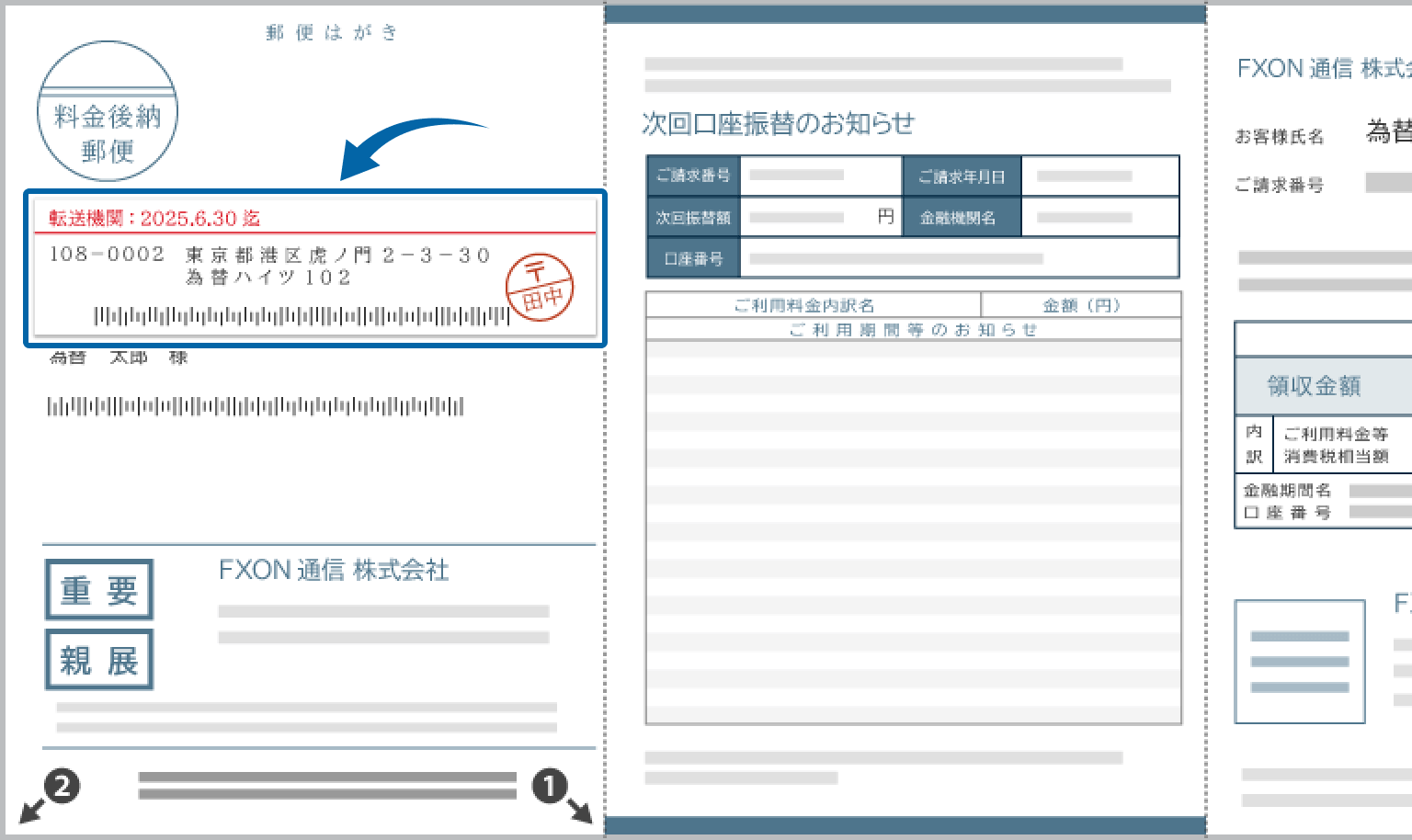
Task: Click the 為替ハイツ102 address line
Action: coord(268,277)
